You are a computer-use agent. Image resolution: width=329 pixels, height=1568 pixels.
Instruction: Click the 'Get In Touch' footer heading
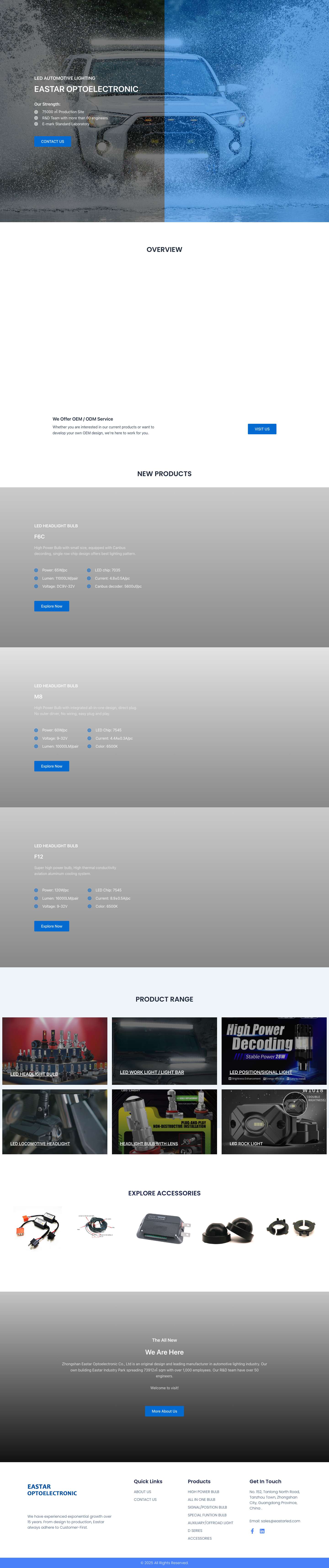coord(265,1482)
